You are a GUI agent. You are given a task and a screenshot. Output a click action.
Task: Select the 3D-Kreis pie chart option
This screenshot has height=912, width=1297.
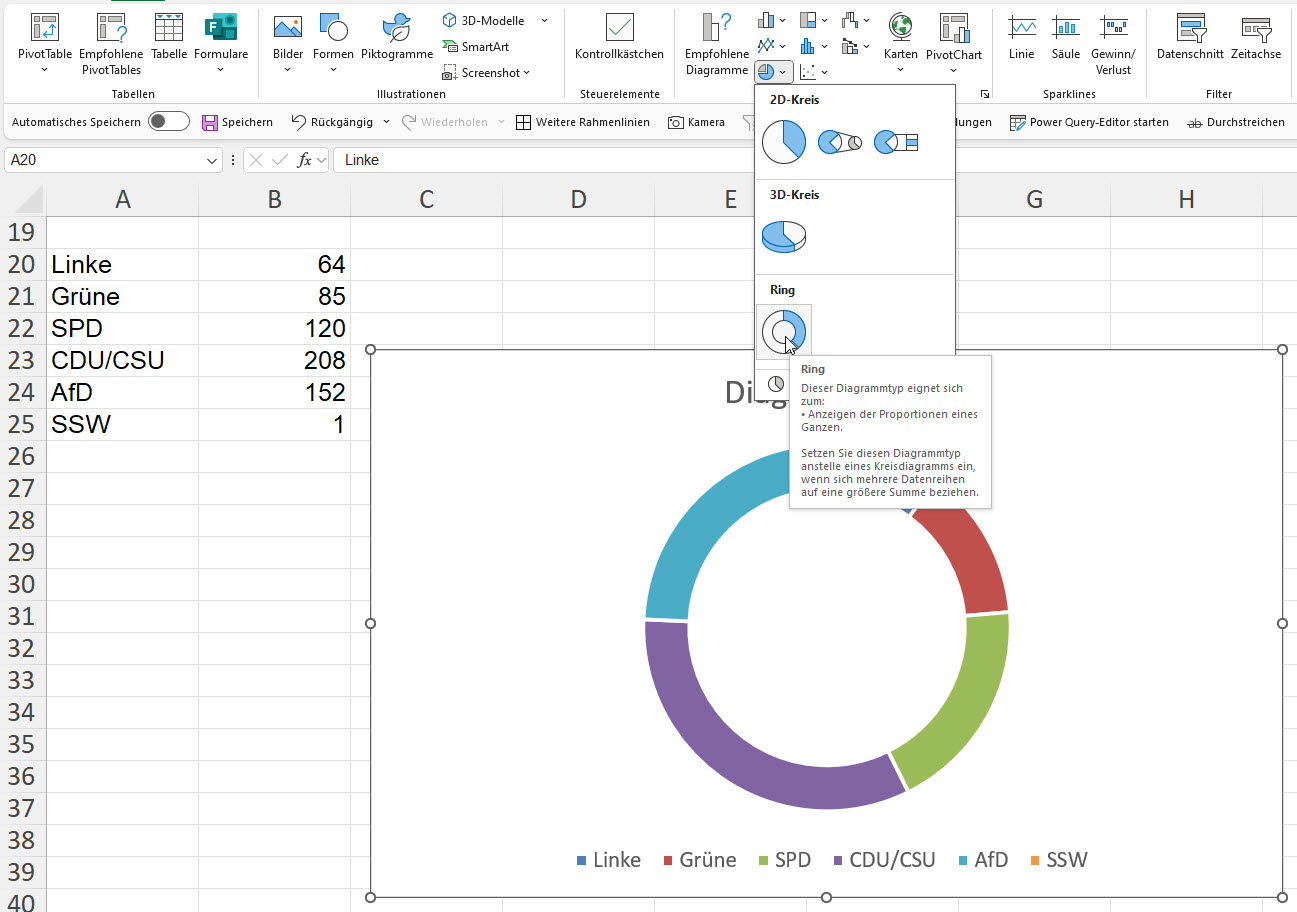click(783, 236)
